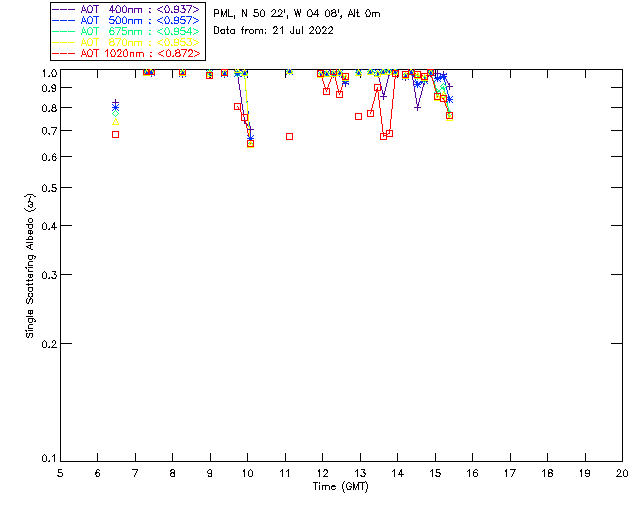Click the 18 tick label on time axis
Viewport: 640px width, 512px height.
(547, 473)
